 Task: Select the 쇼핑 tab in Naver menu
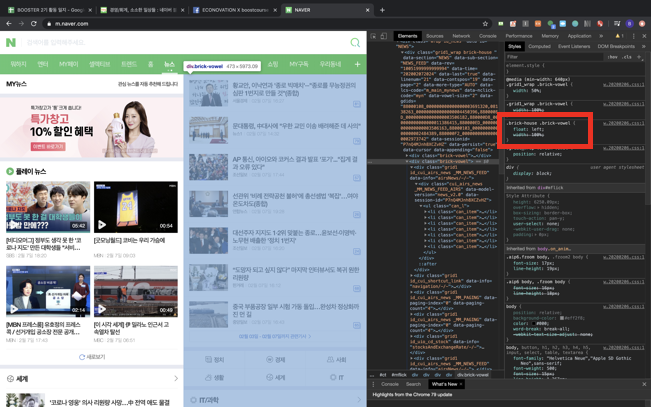pyautogui.click(x=273, y=64)
